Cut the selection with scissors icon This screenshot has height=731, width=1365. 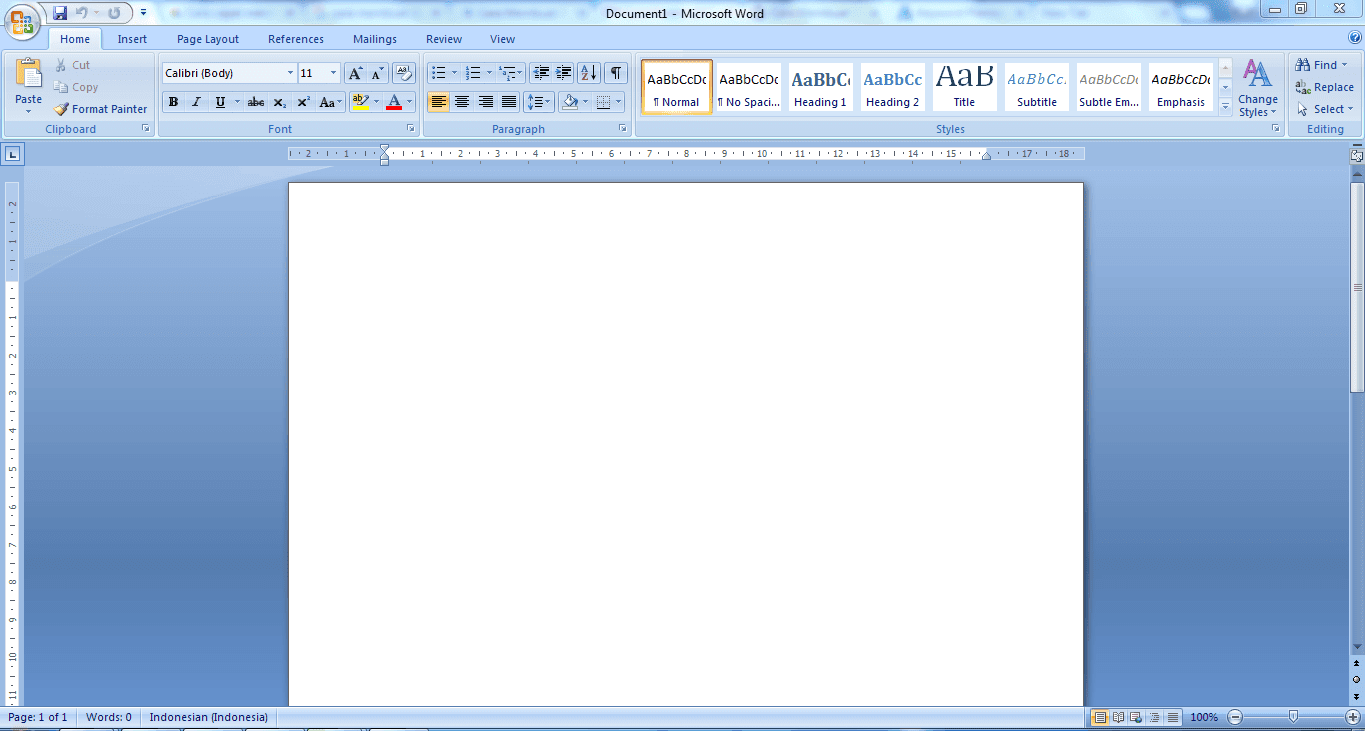(x=72, y=65)
